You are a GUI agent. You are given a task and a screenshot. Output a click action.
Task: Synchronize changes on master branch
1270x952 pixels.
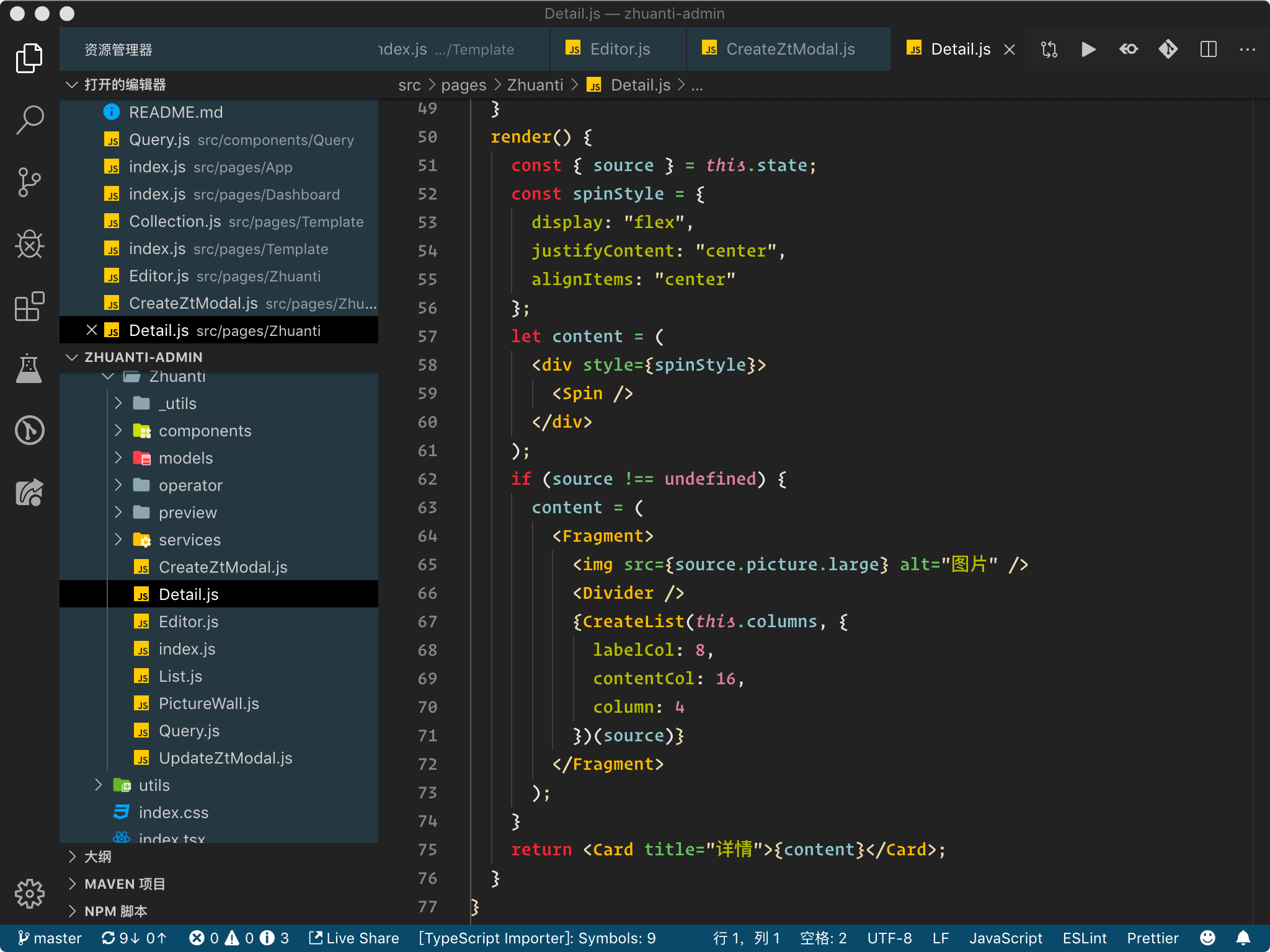pyautogui.click(x=134, y=938)
